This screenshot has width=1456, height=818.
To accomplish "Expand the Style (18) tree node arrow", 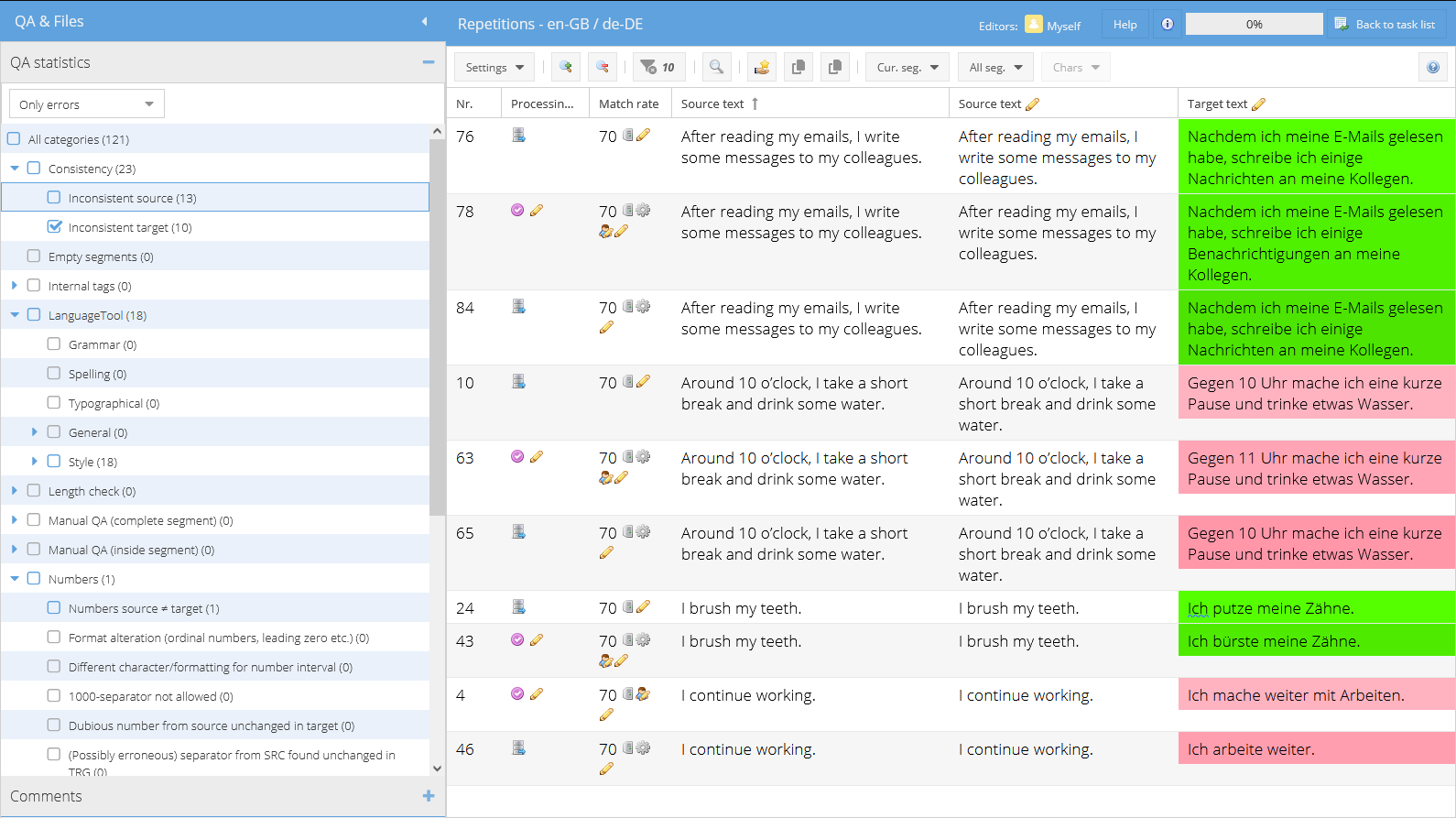I will pyautogui.click(x=35, y=461).
